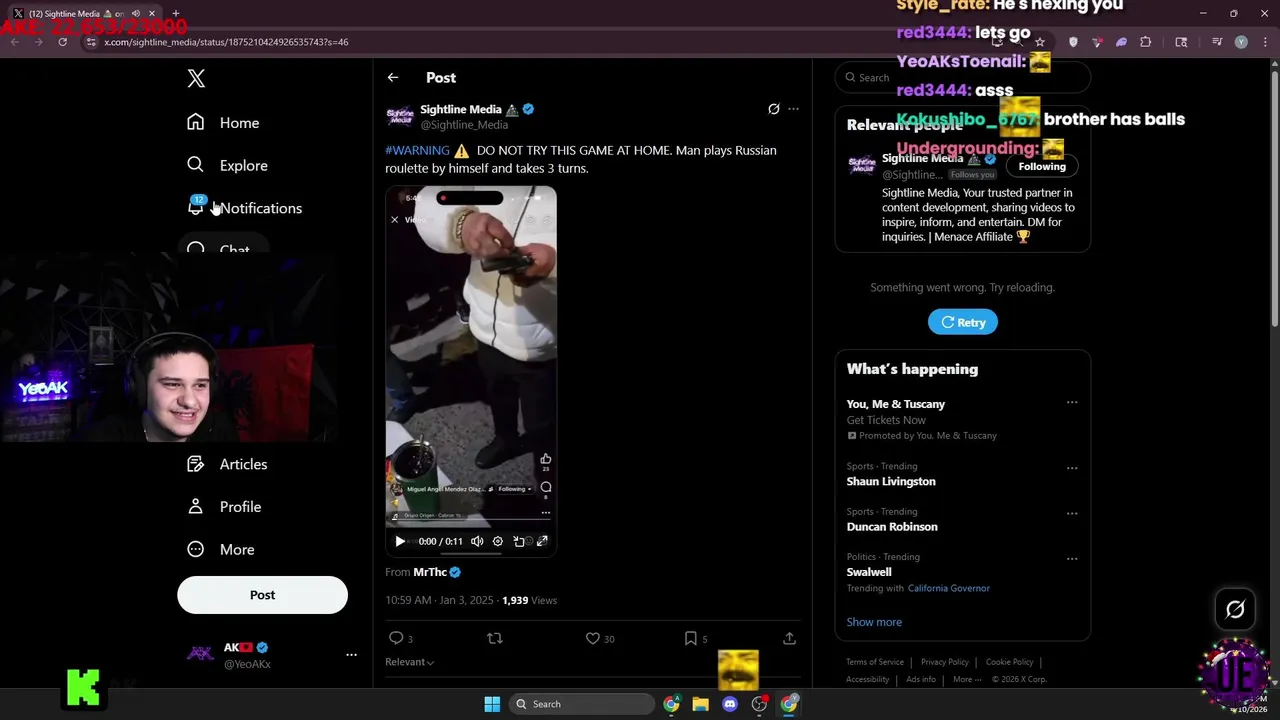Screen dimensions: 1280x720
Task: Open the Shaun Livingston trending topic
Action: coord(891,481)
